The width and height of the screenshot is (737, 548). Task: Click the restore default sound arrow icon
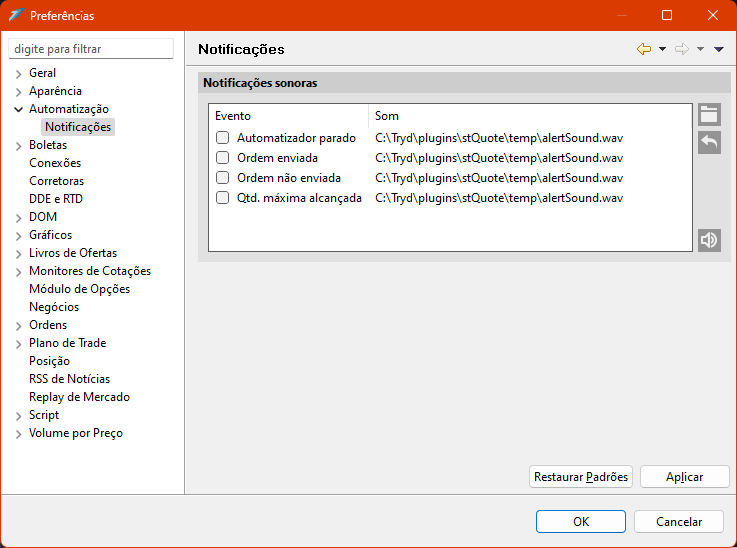point(709,142)
